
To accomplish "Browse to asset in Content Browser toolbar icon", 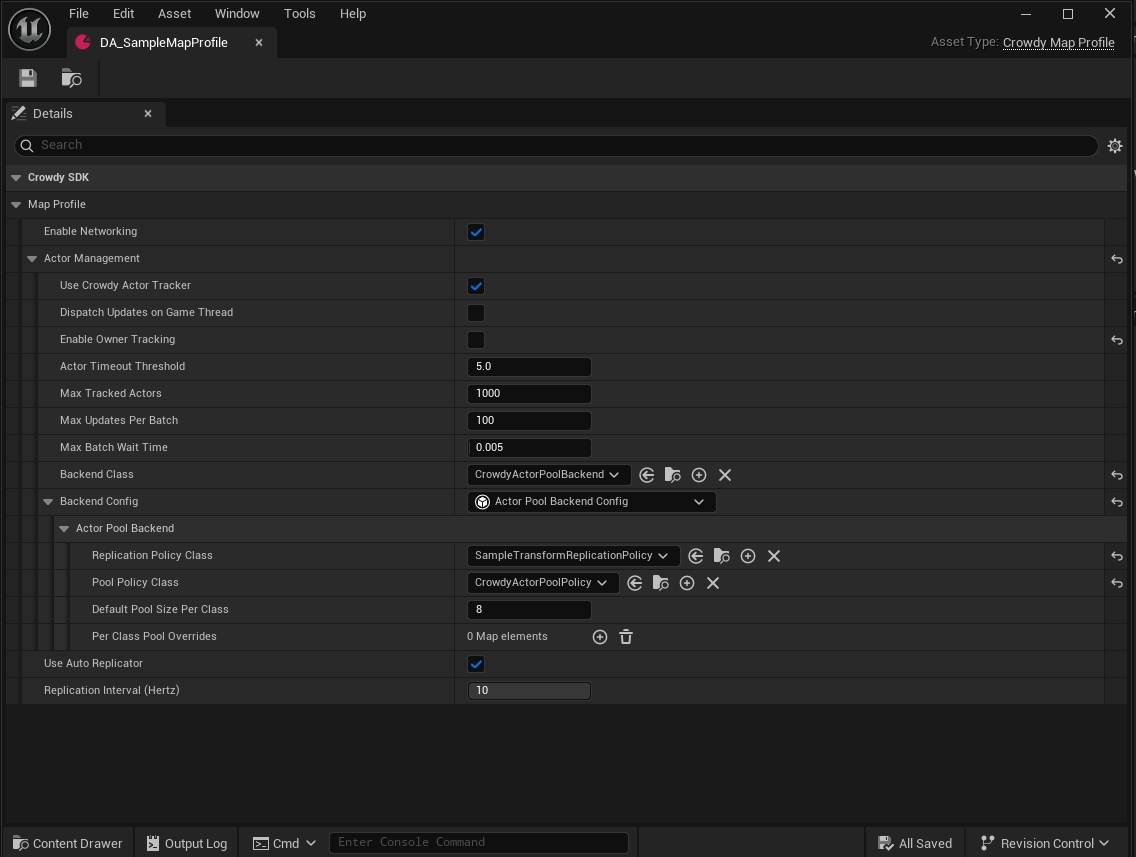I will (x=71, y=78).
